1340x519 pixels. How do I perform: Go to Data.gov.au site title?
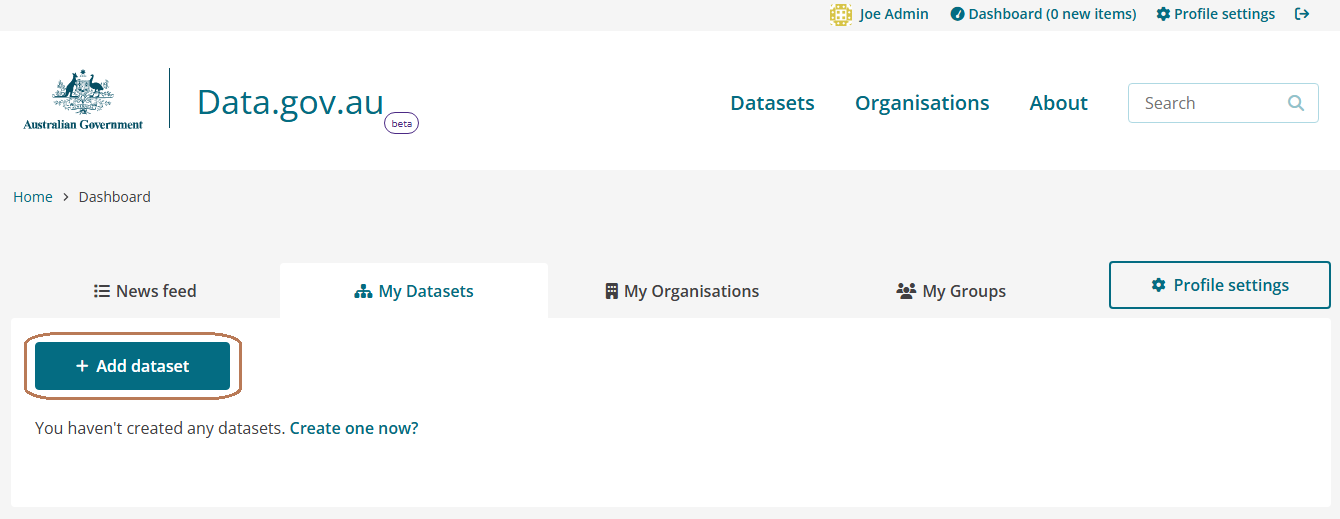(x=290, y=102)
